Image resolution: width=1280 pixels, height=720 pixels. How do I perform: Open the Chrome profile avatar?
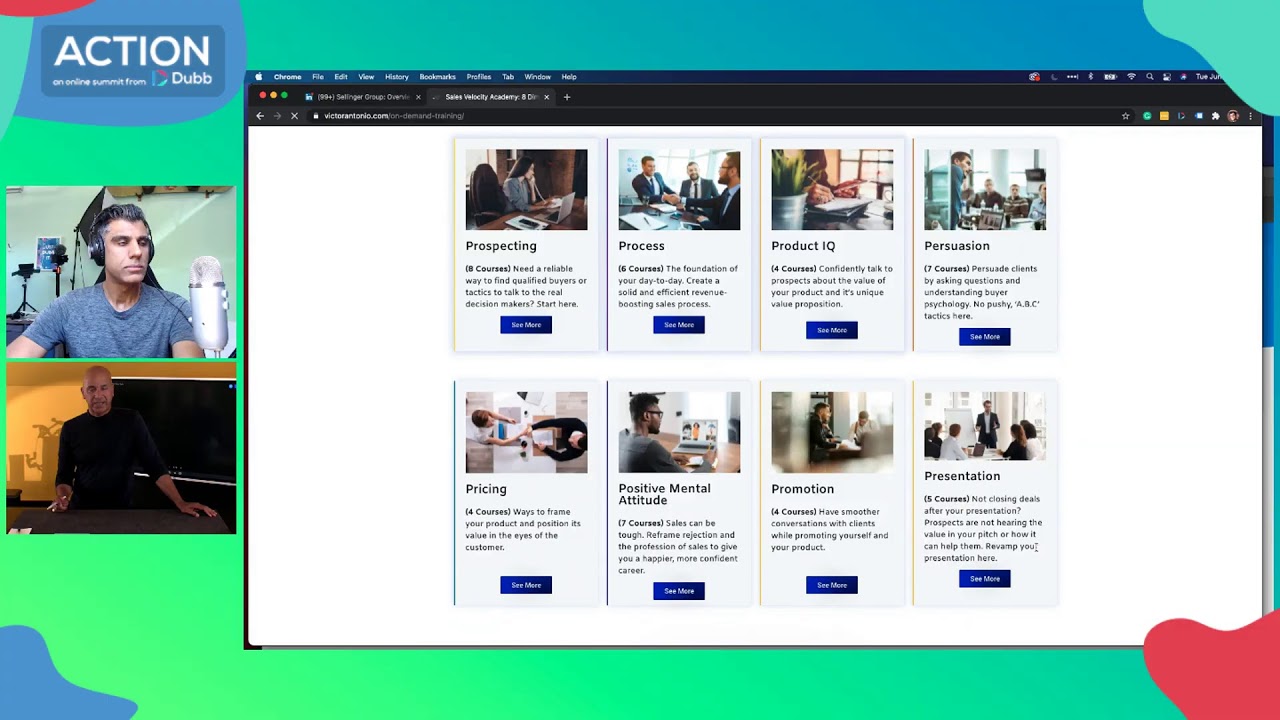tap(1233, 116)
